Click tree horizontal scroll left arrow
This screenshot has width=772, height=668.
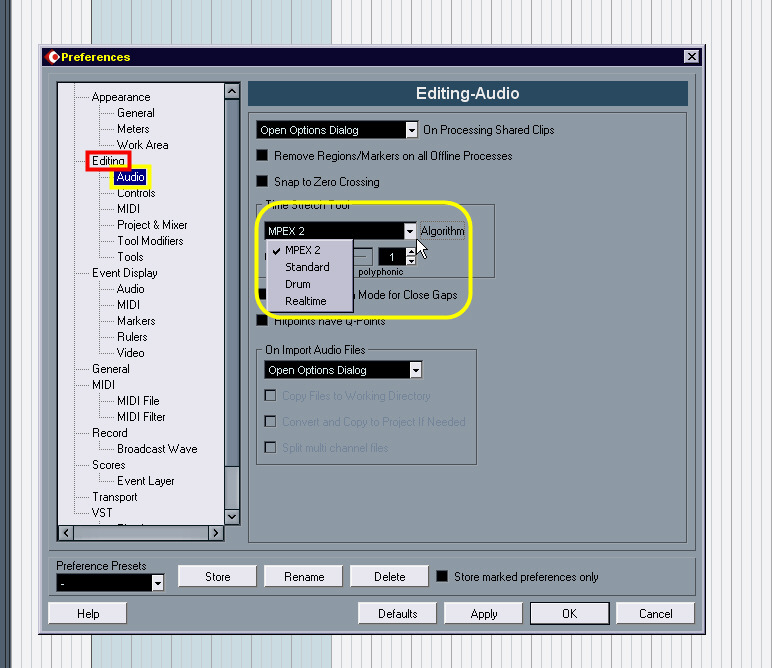(66, 533)
